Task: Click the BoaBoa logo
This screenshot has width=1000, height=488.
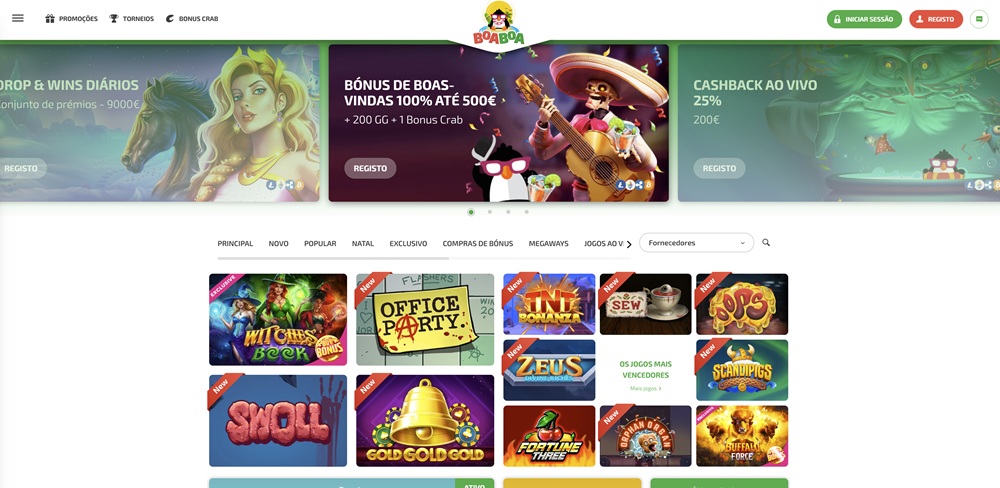Action: pyautogui.click(x=499, y=24)
